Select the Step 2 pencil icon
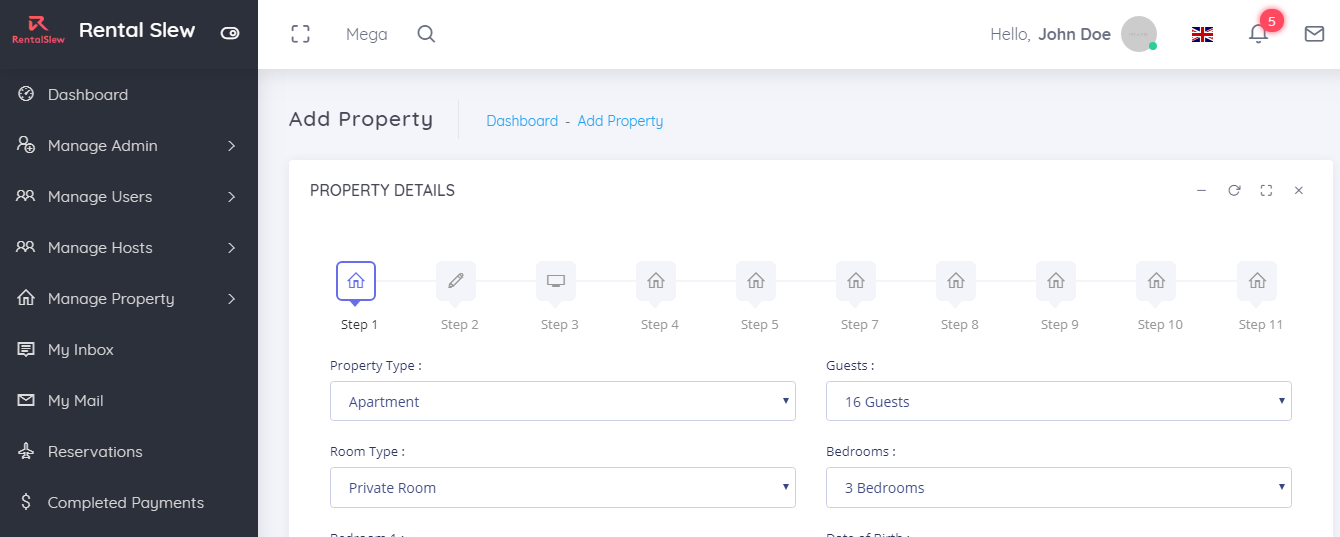The image size is (1340, 537). 456,281
